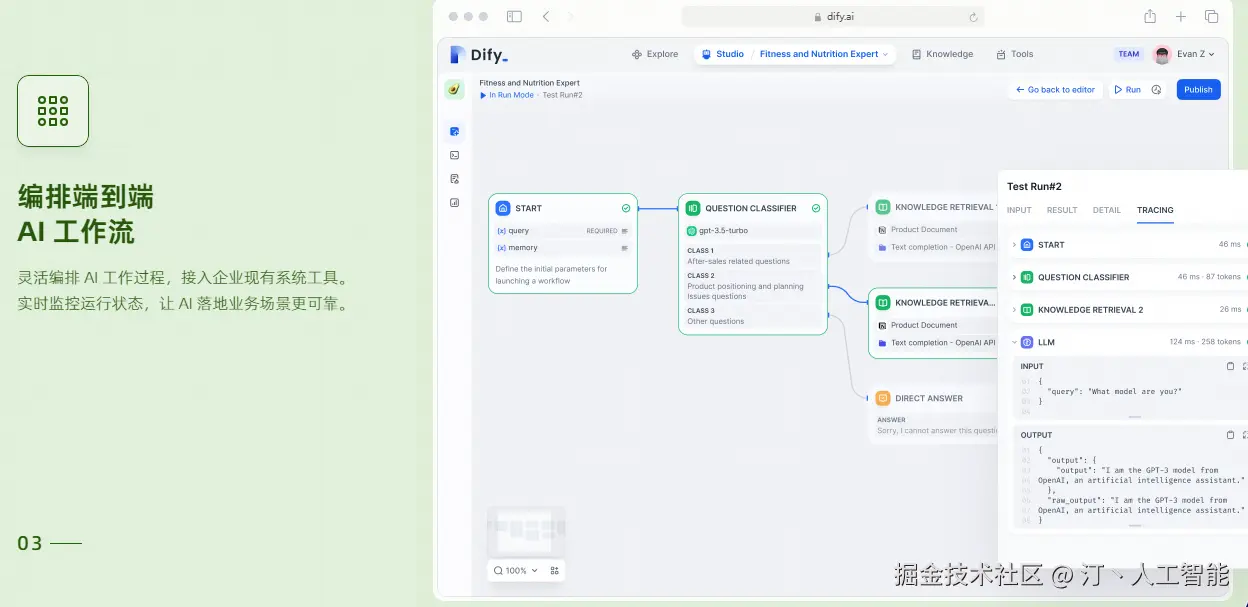Click the gpt-3.5-turbo model row
Screen dimensions: 1248x607
pyautogui.click(x=753, y=231)
